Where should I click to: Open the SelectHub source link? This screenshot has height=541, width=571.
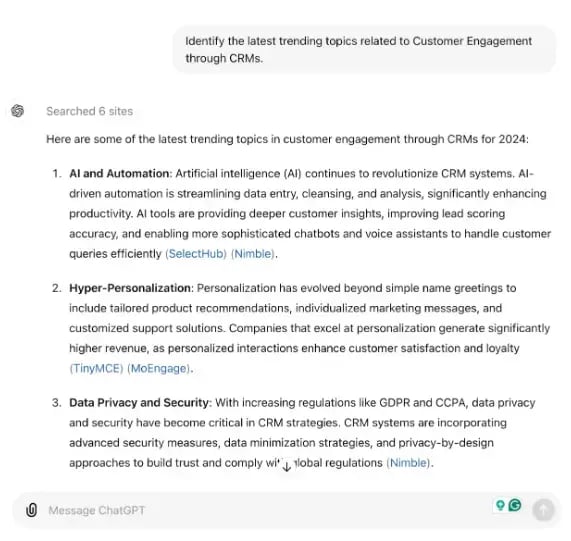[x=196, y=254]
